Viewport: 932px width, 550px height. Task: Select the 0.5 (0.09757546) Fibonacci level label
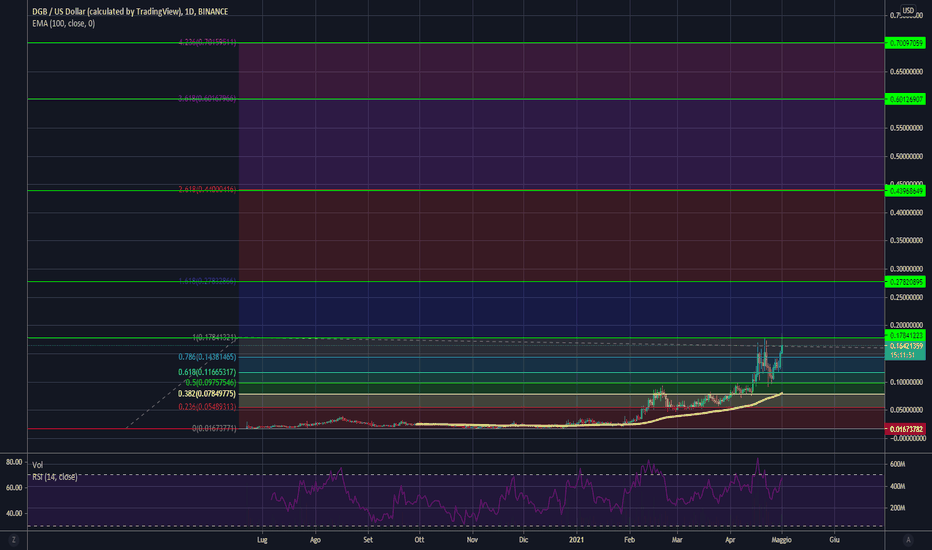pyautogui.click(x=210, y=382)
